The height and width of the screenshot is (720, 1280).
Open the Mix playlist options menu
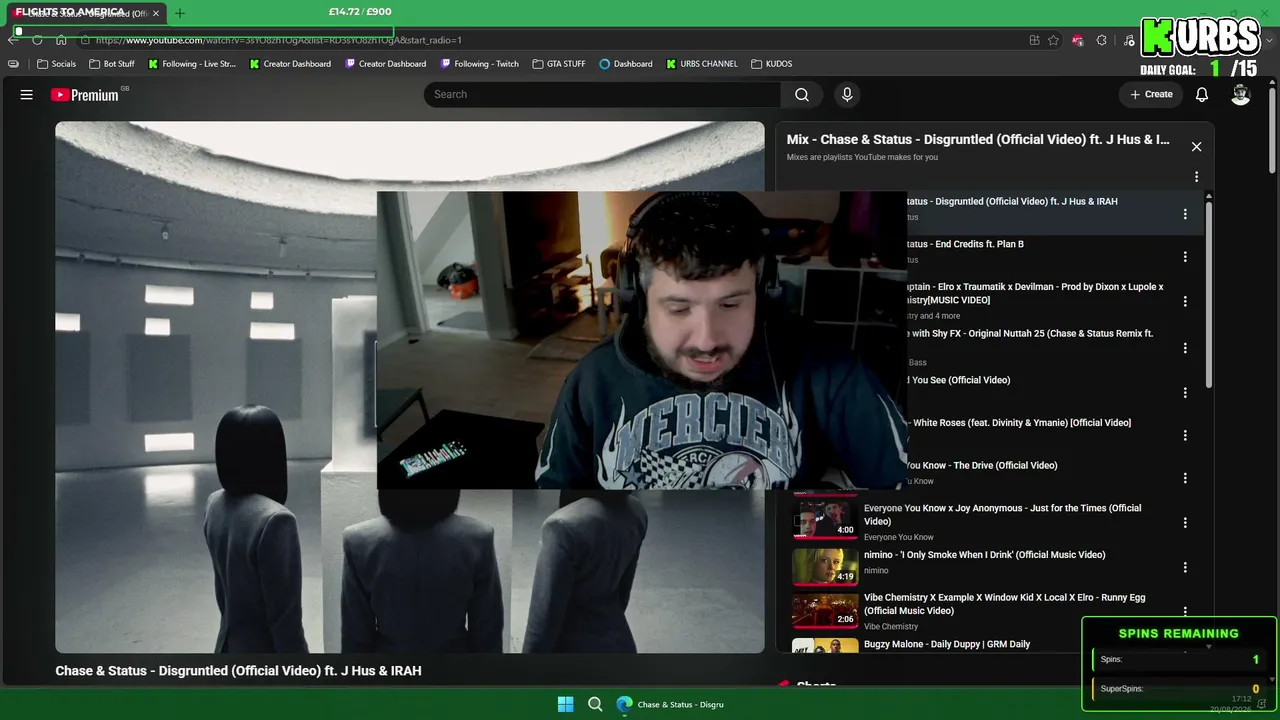(1196, 177)
